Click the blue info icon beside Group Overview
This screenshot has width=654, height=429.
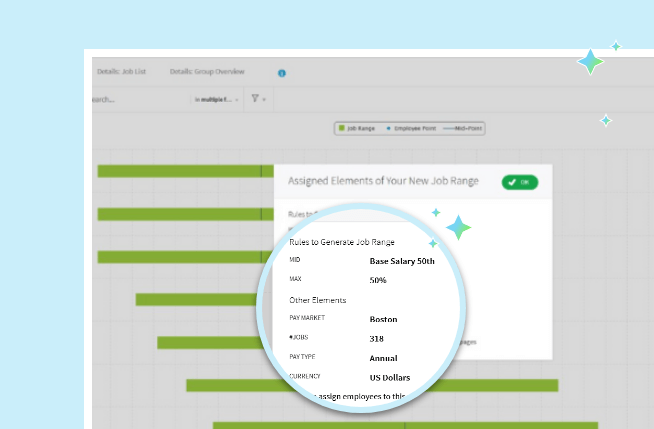[282, 73]
